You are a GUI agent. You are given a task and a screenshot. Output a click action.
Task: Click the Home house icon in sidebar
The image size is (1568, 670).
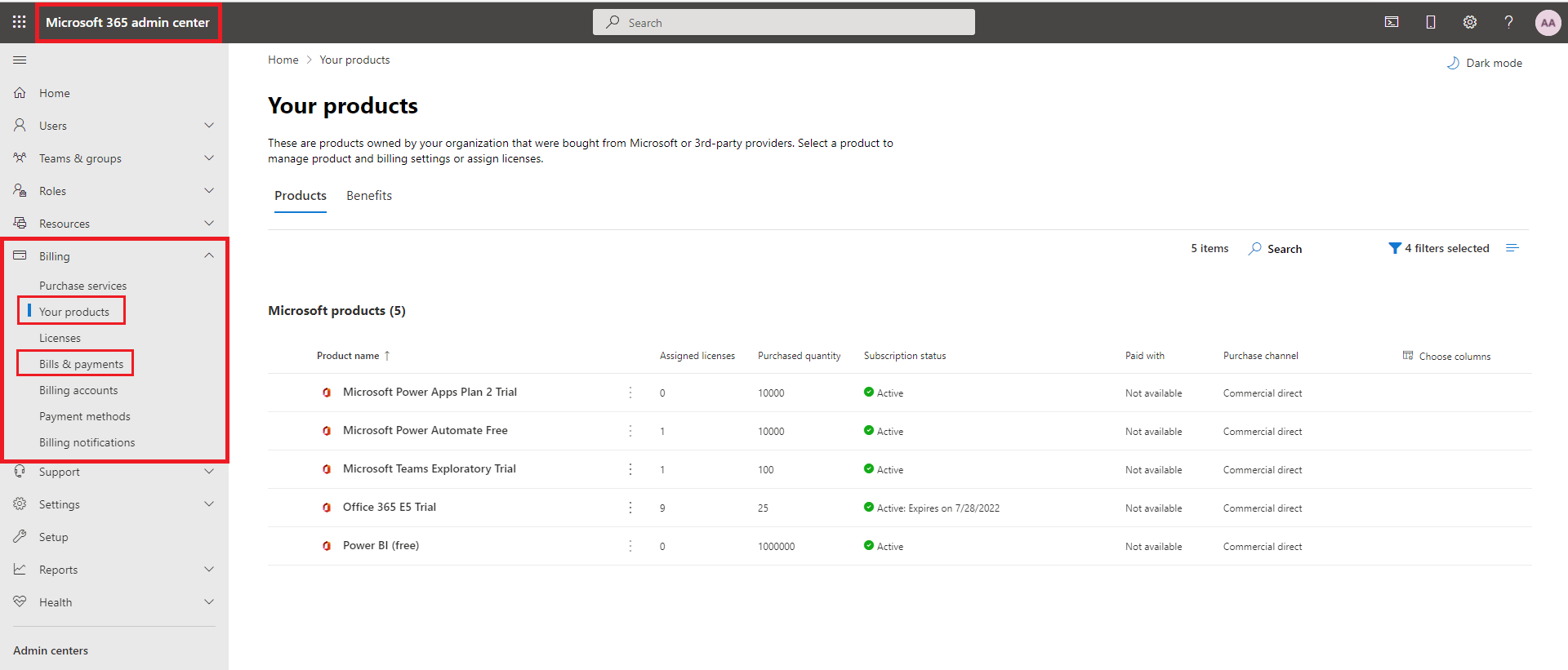click(x=20, y=92)
